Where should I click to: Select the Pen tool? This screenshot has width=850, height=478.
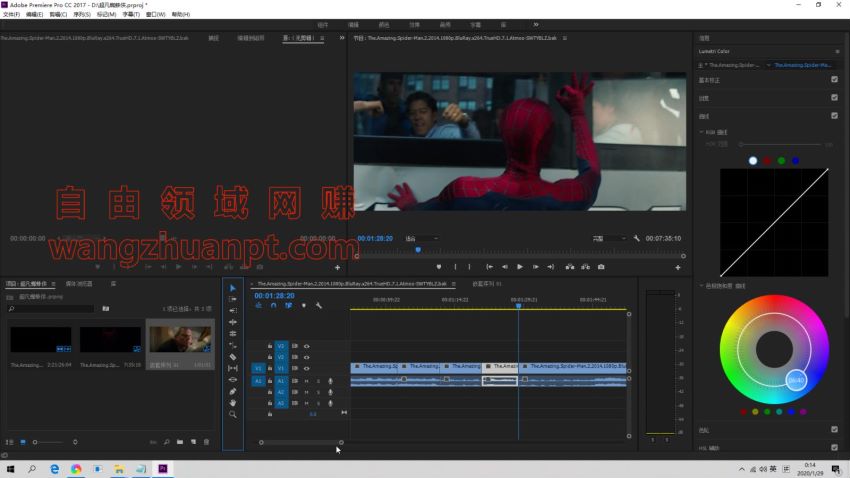click(233, 391)
